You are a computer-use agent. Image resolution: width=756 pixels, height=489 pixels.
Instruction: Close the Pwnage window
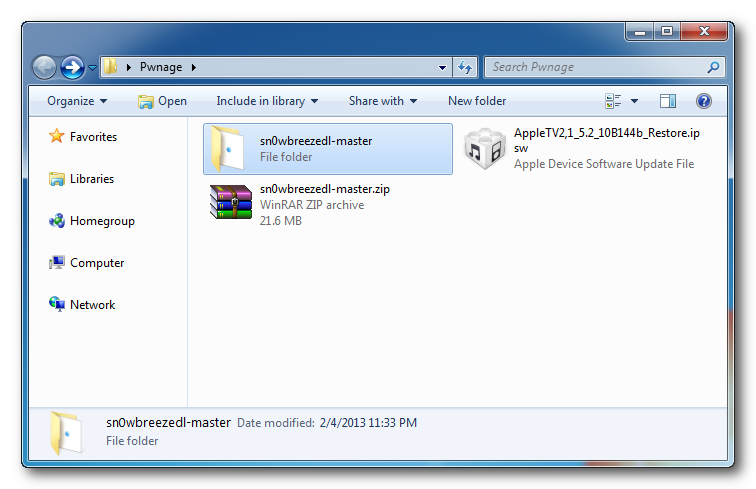[x=704, y=32]
